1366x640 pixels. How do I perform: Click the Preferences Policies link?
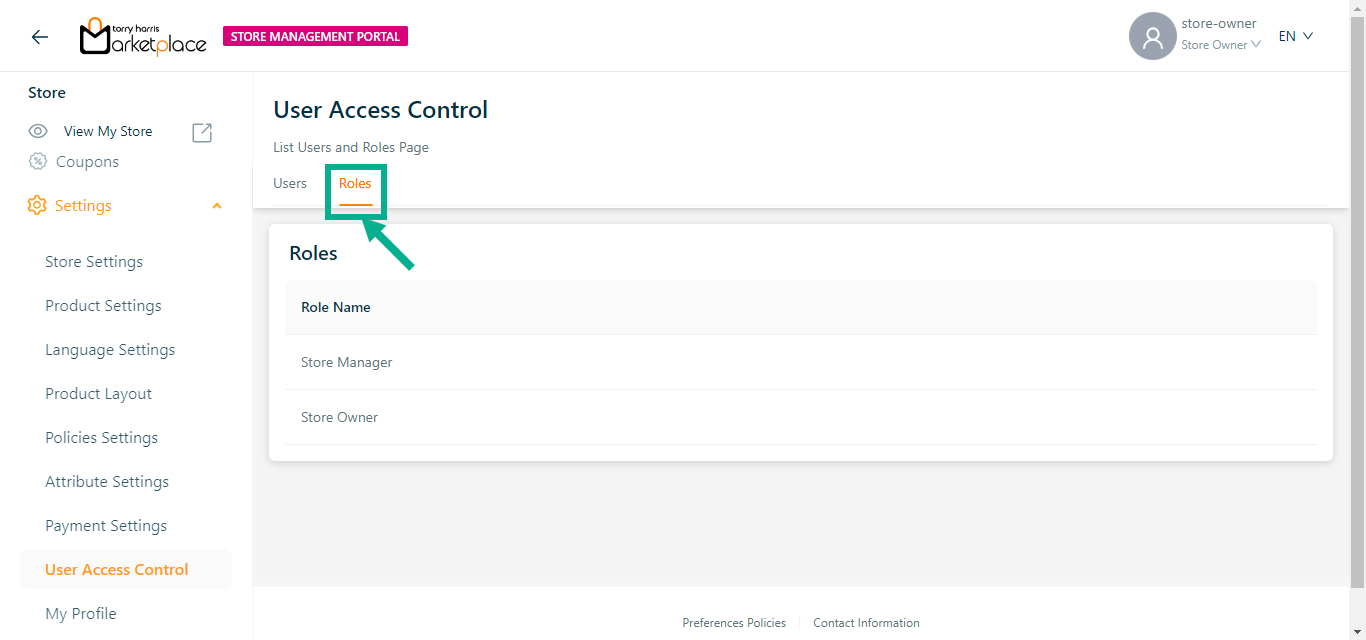pyautogui.click(x=734, y=623)
